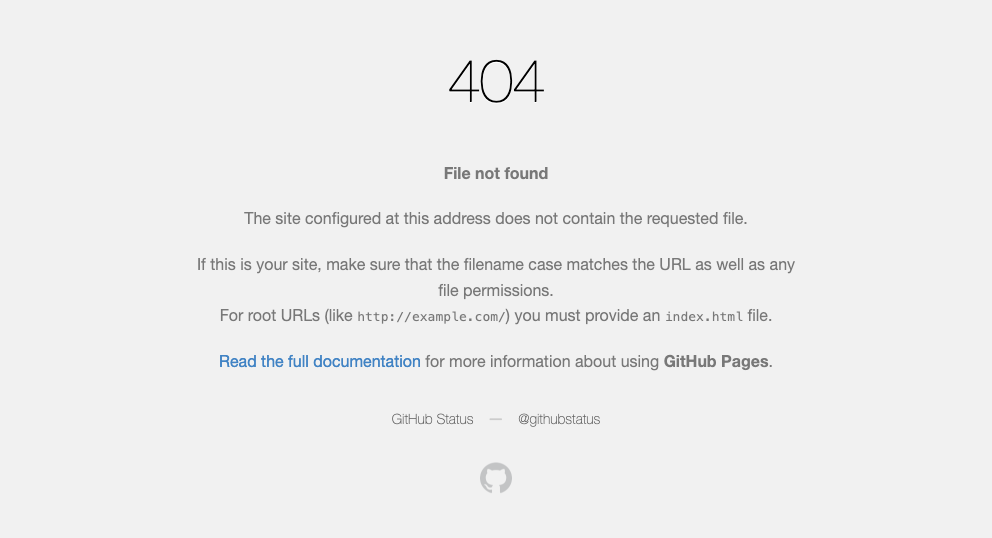992x538 pixels.
Task: Open the Read the full documentation link
Action: [x=319, y=361]
